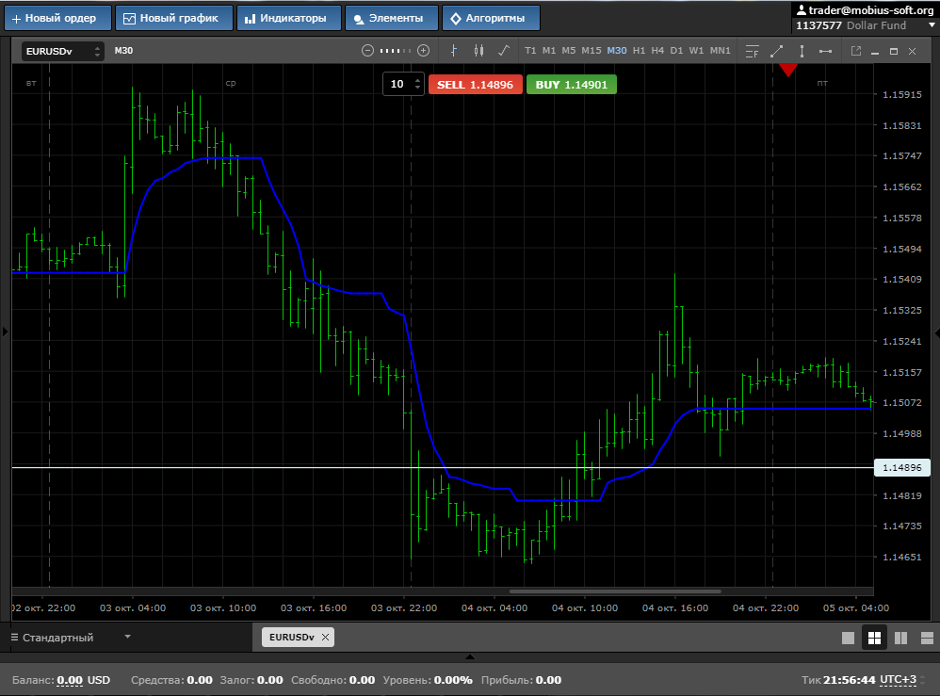Open the Элементы menu
The height and width of the screenshot is (696, 940).
(x=391, y=18)
